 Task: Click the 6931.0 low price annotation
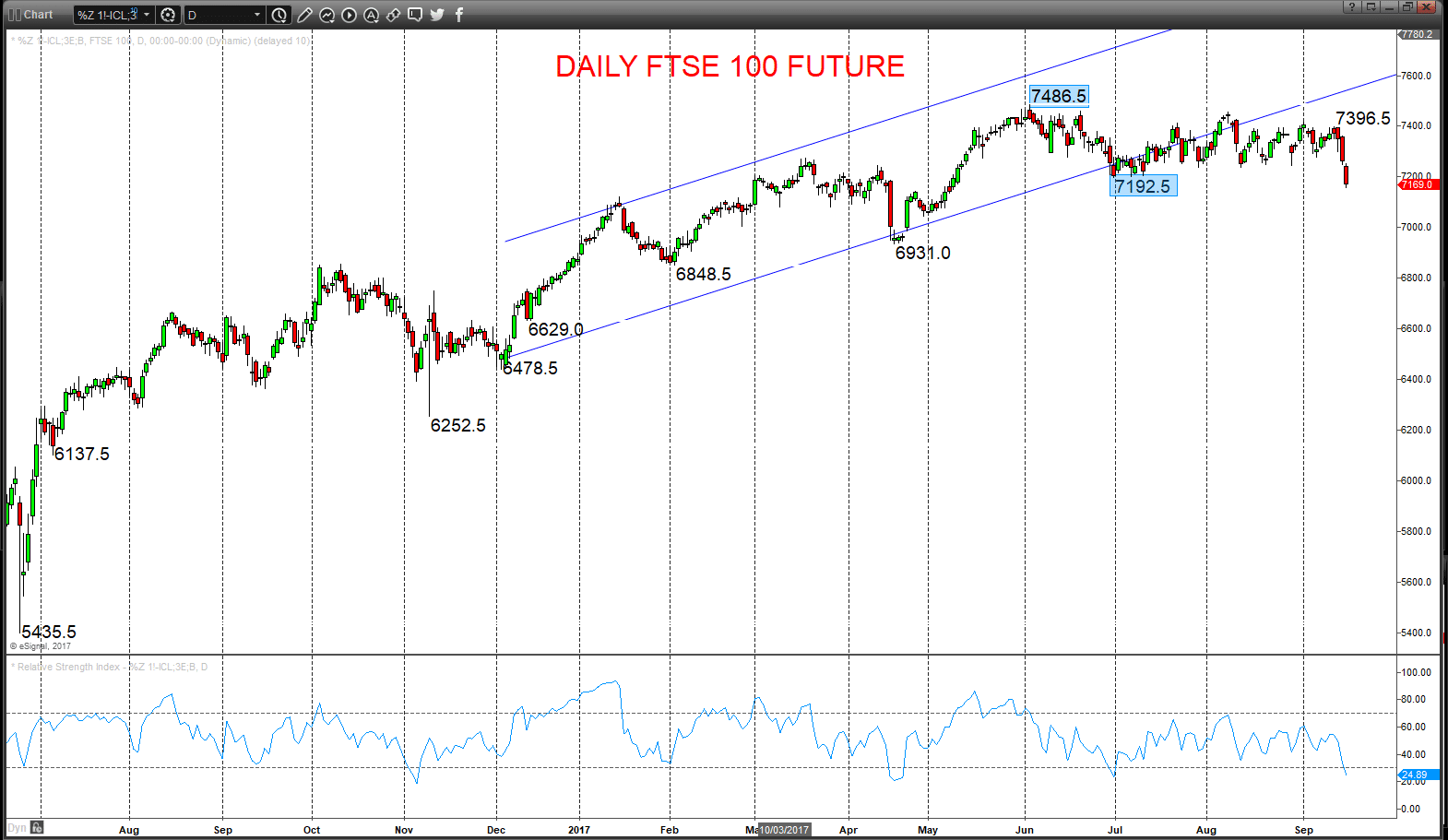923,253
